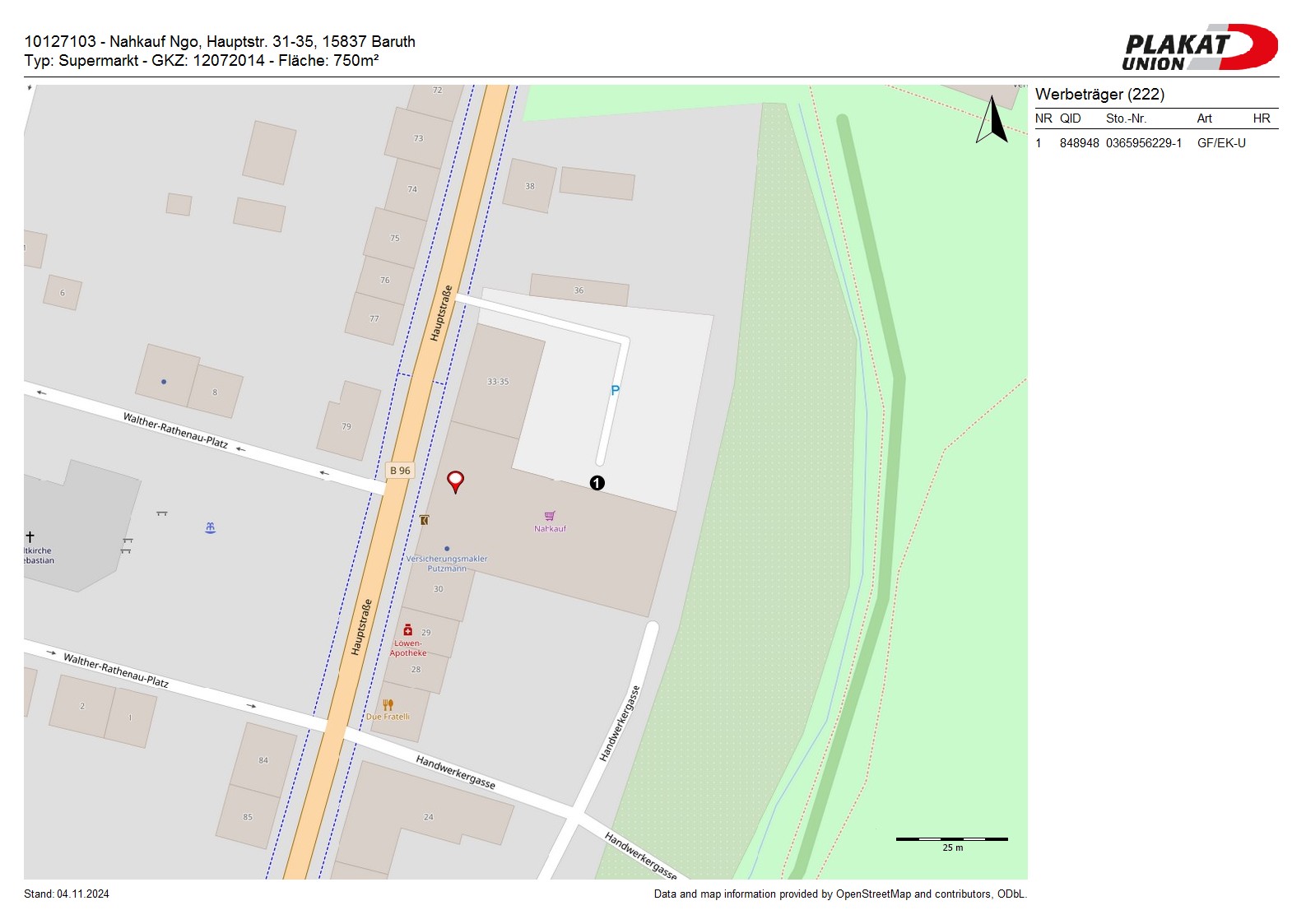Image resolution: width=1306 pixels, height=924 pixels.
Task: Click the blue parking P symbol
Action: tap(615, 391)
